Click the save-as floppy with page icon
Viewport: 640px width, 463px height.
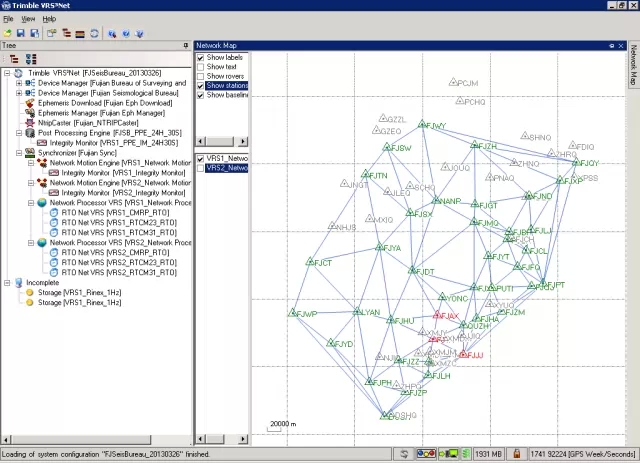coord(35,33)
